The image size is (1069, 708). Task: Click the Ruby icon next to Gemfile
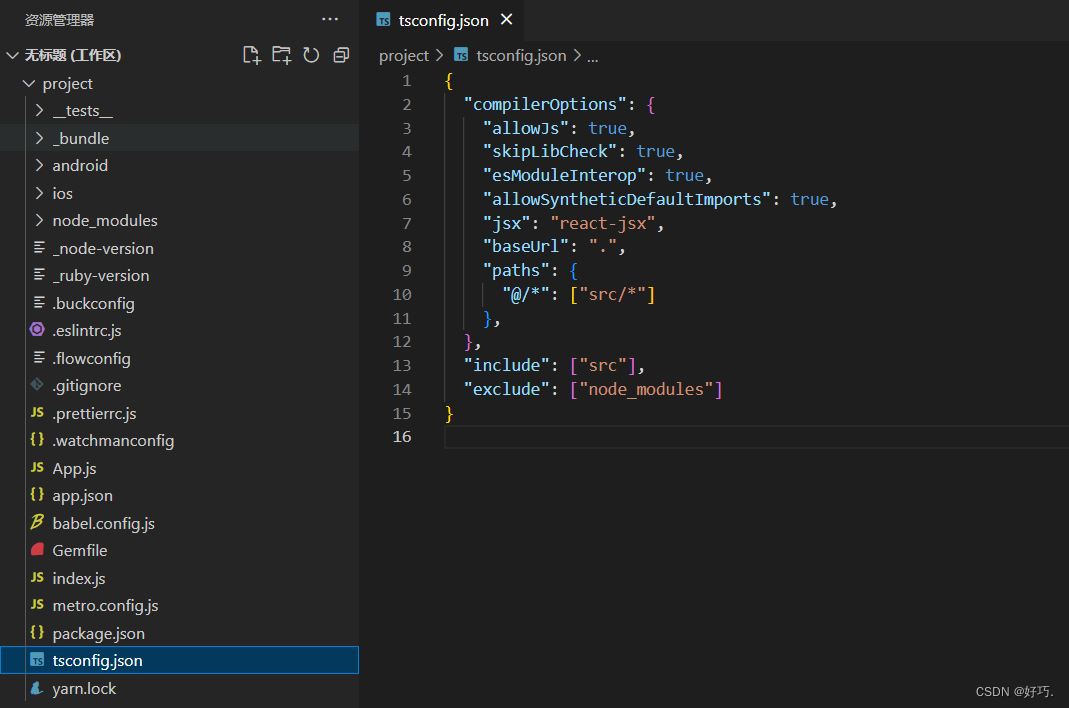pos(37,550)
